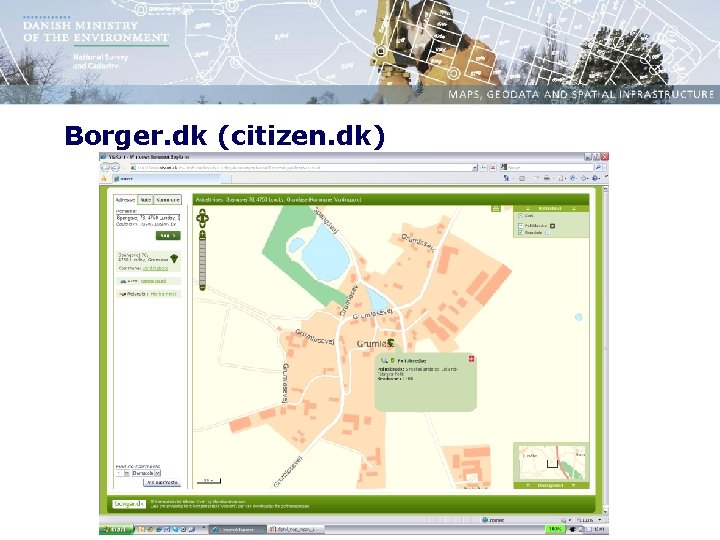Click the search magnifier button
The height and width of the screenshot is (540, 720).
click(x=598, y=168)
